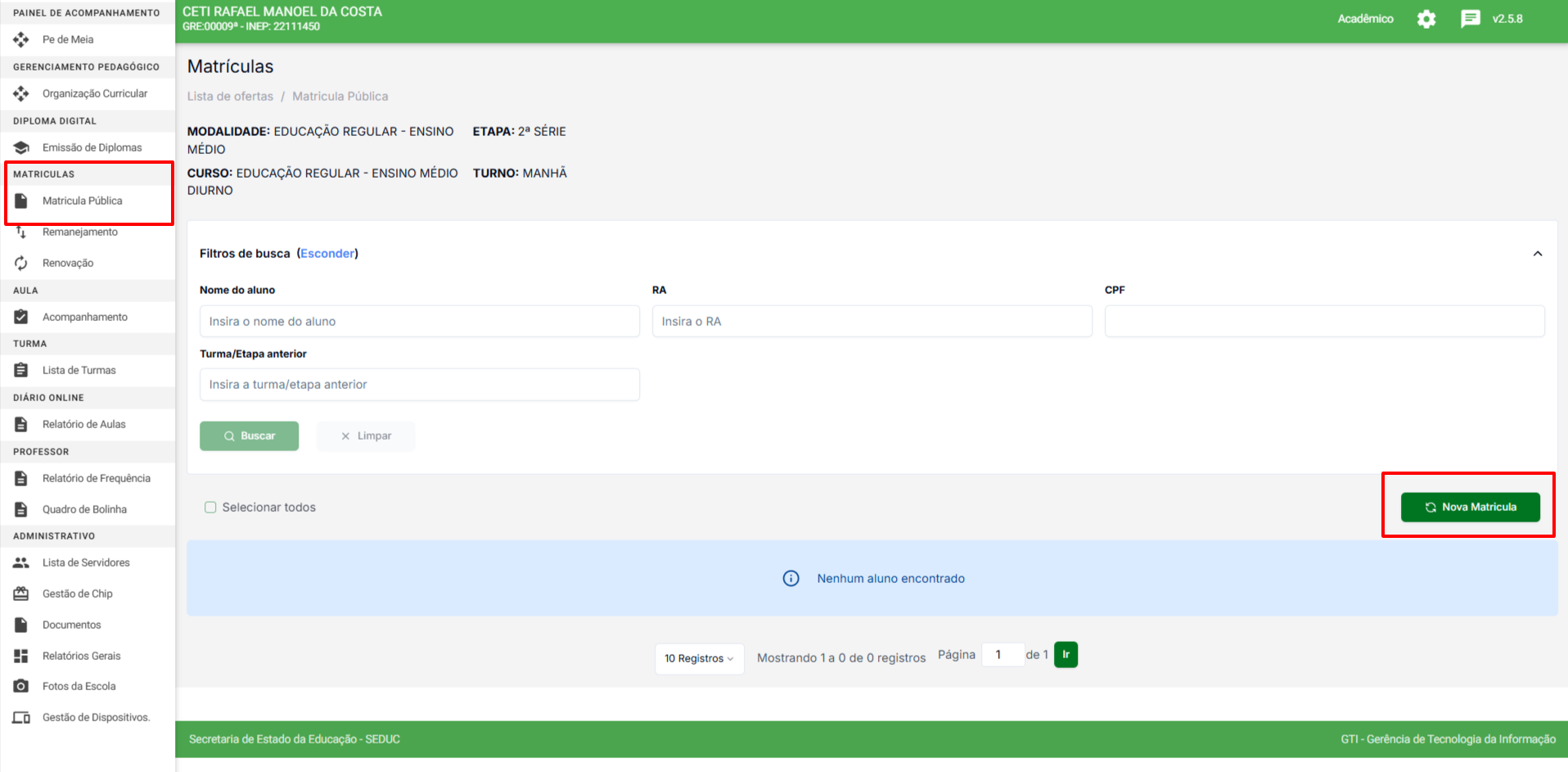Open the chat messages icon in header
1568x772 pixels.
point(1470,19)
